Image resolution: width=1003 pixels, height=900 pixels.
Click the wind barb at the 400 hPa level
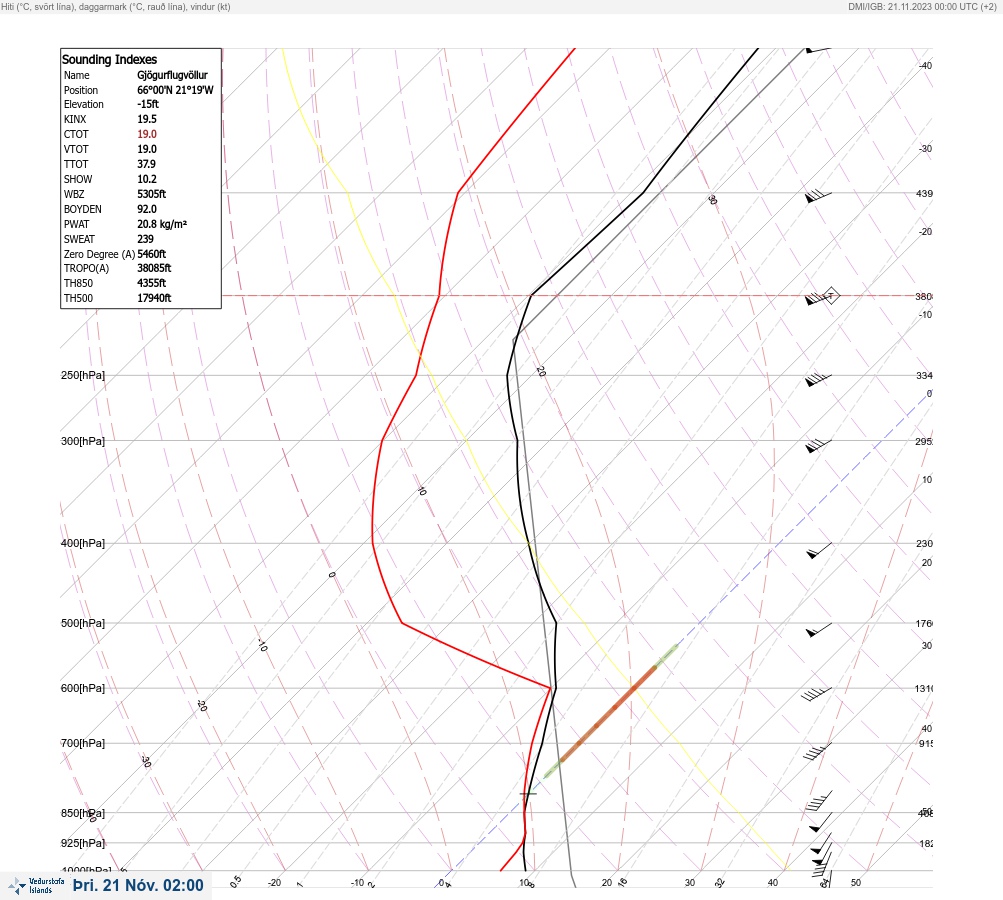819,551
